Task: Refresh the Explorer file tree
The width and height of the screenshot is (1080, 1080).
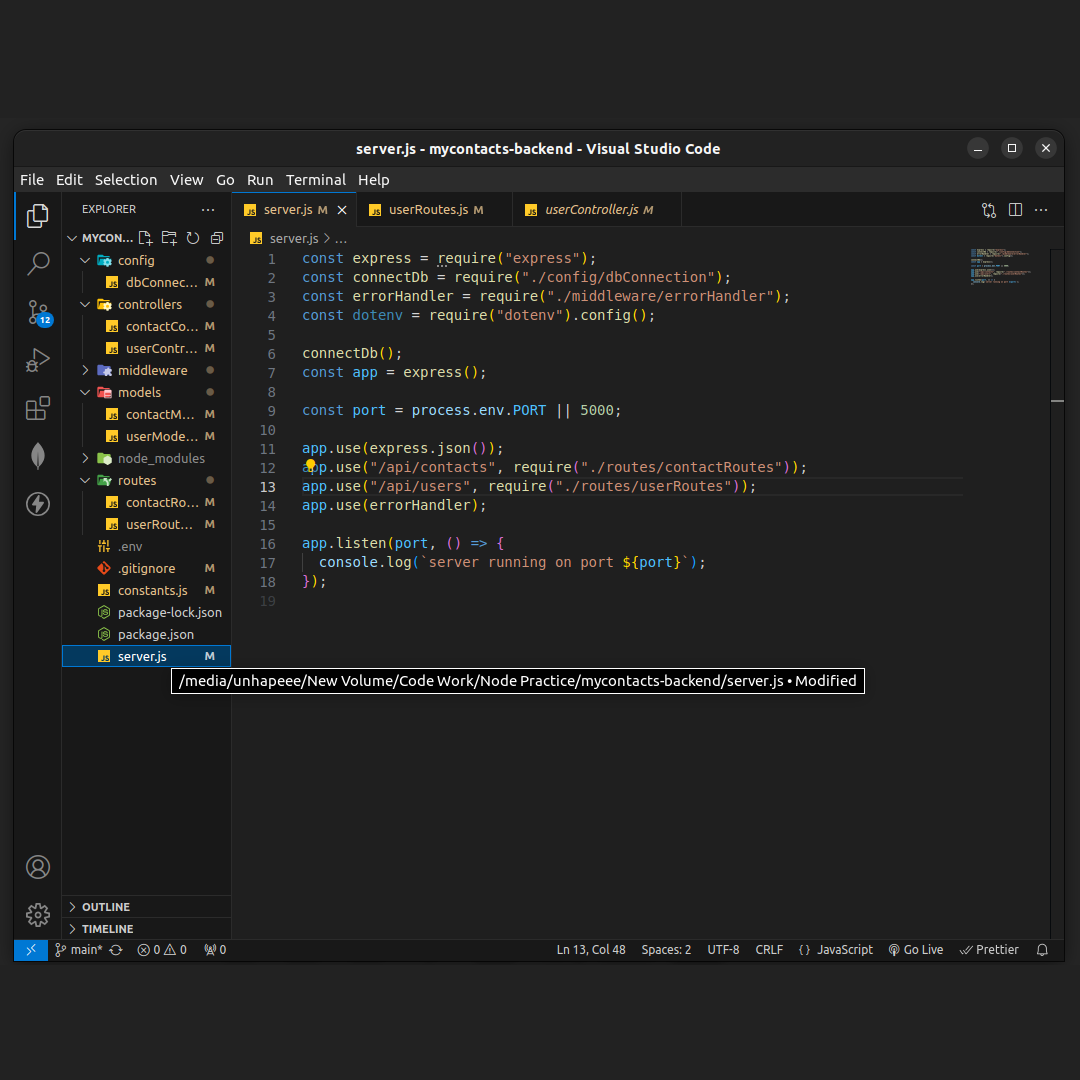Action: point(193,238)
